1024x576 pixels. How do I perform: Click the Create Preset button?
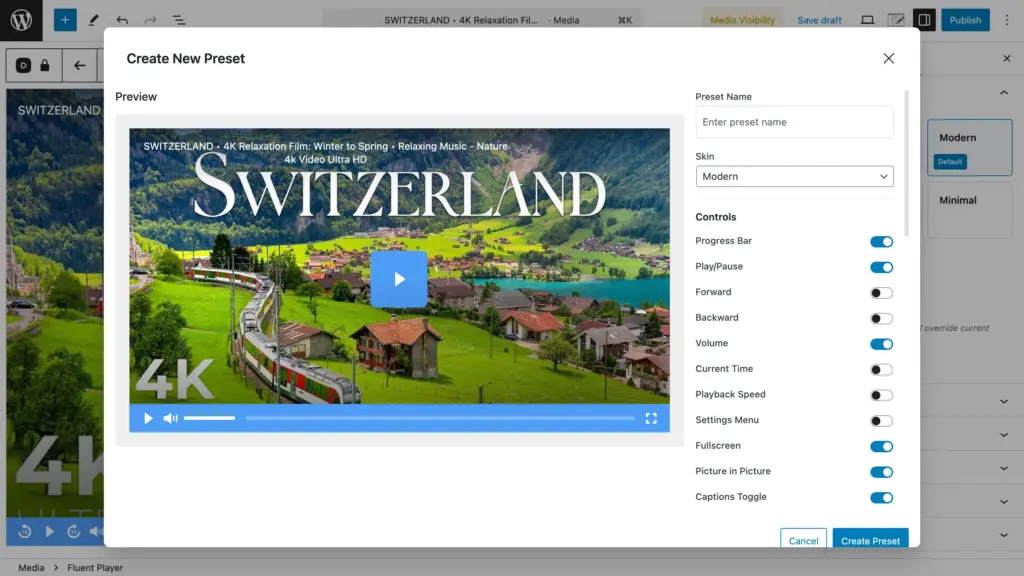(870, 540)
